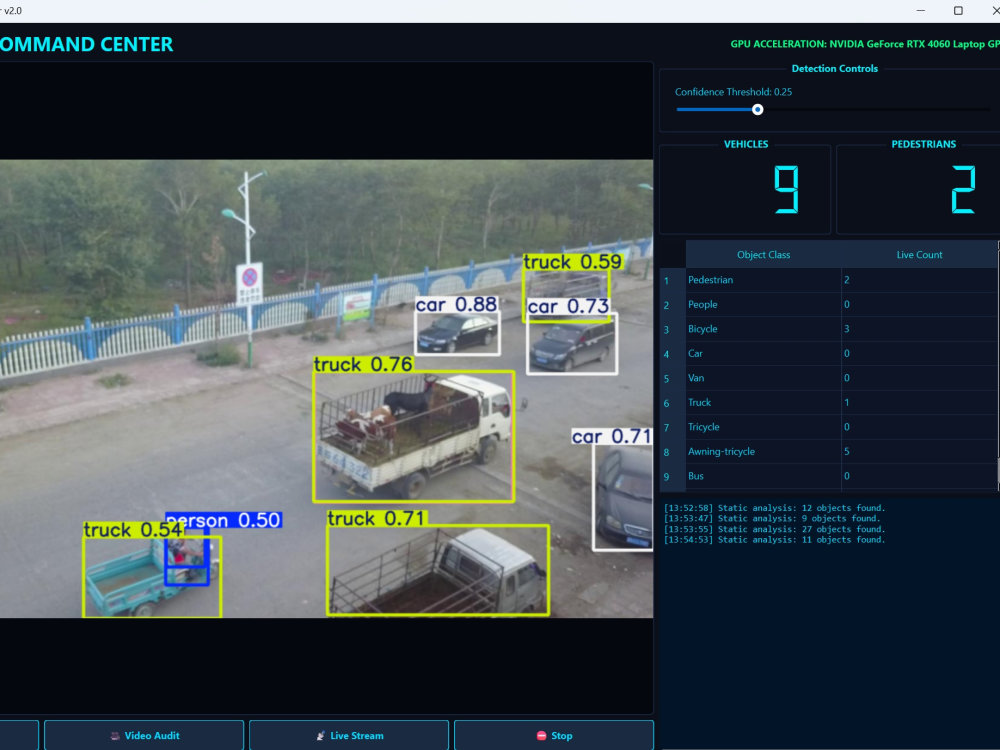Click the Video Audit button
The image size is (1000, 750).
(x=144, y=735)
